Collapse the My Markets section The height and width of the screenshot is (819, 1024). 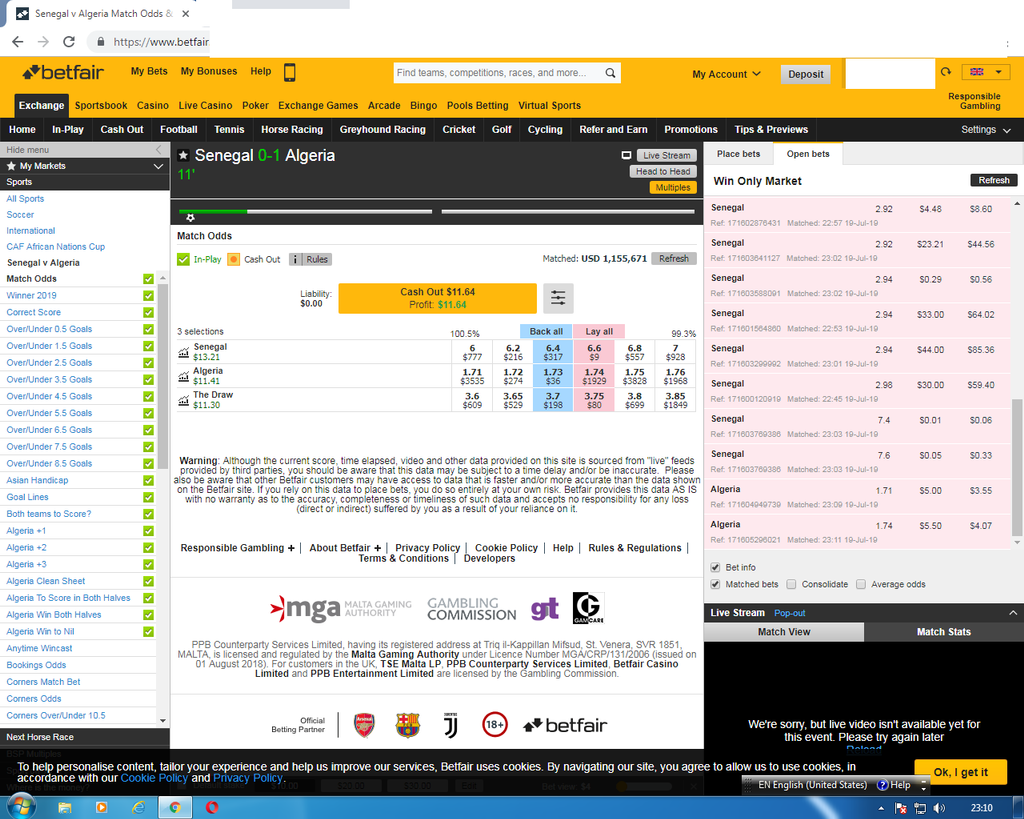(158, 166)
